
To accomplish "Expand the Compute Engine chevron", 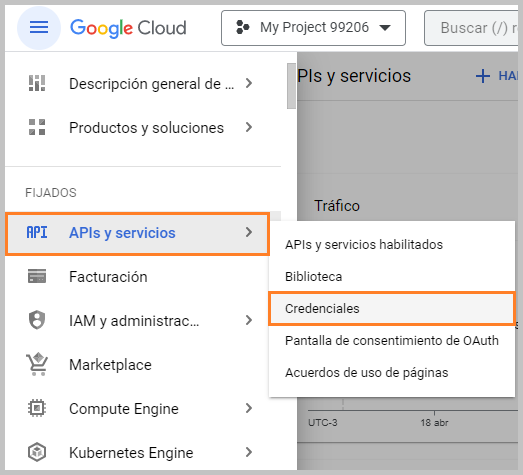I will tap(248, 408).
